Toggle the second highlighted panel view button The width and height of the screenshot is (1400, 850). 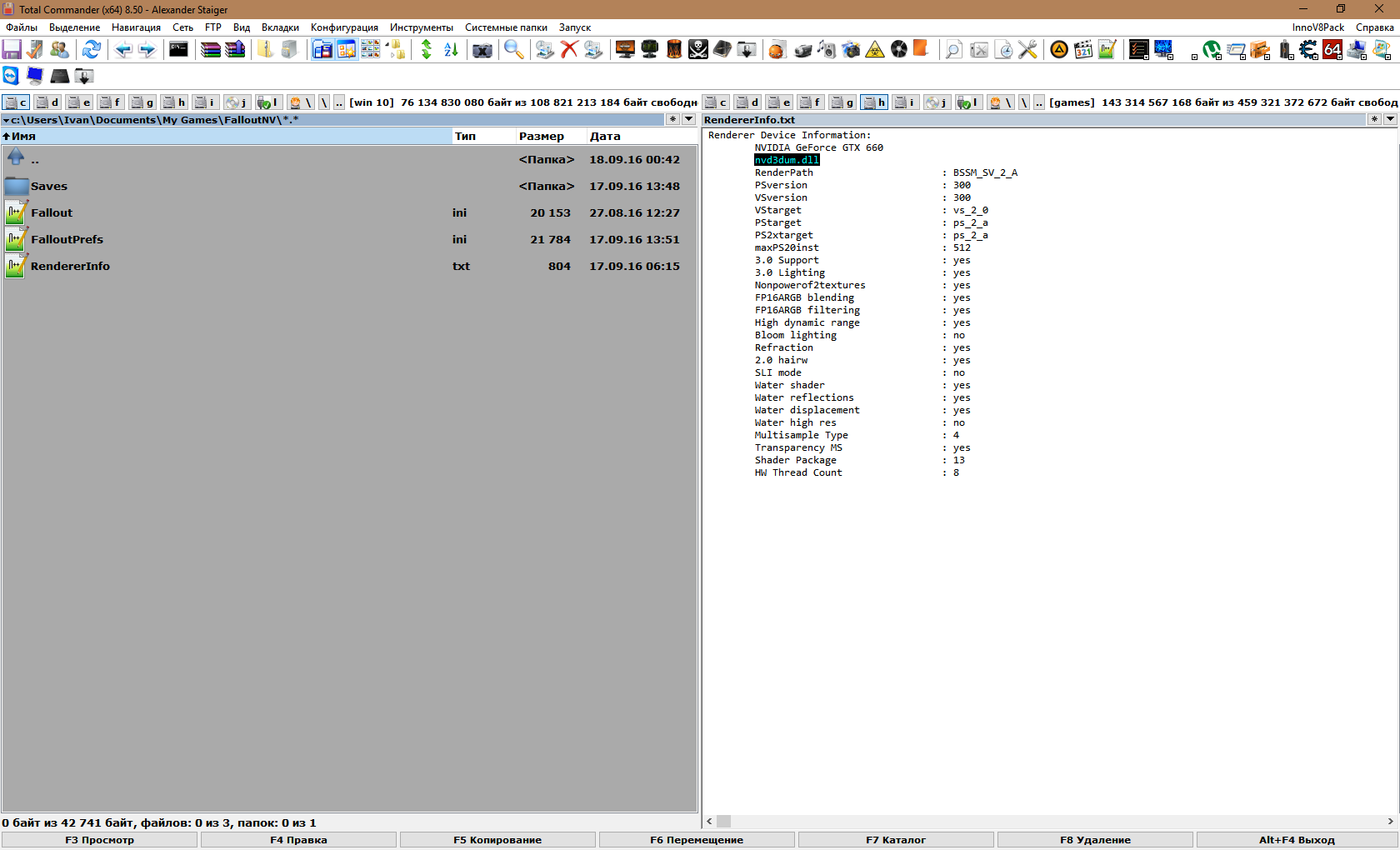347,50
